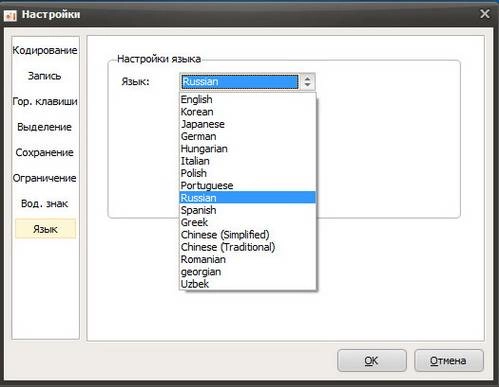Image resolution: width=499 pixels, height=387 pixels.
Task: Pick georgian language entry
Action: [x=248, y=272]
